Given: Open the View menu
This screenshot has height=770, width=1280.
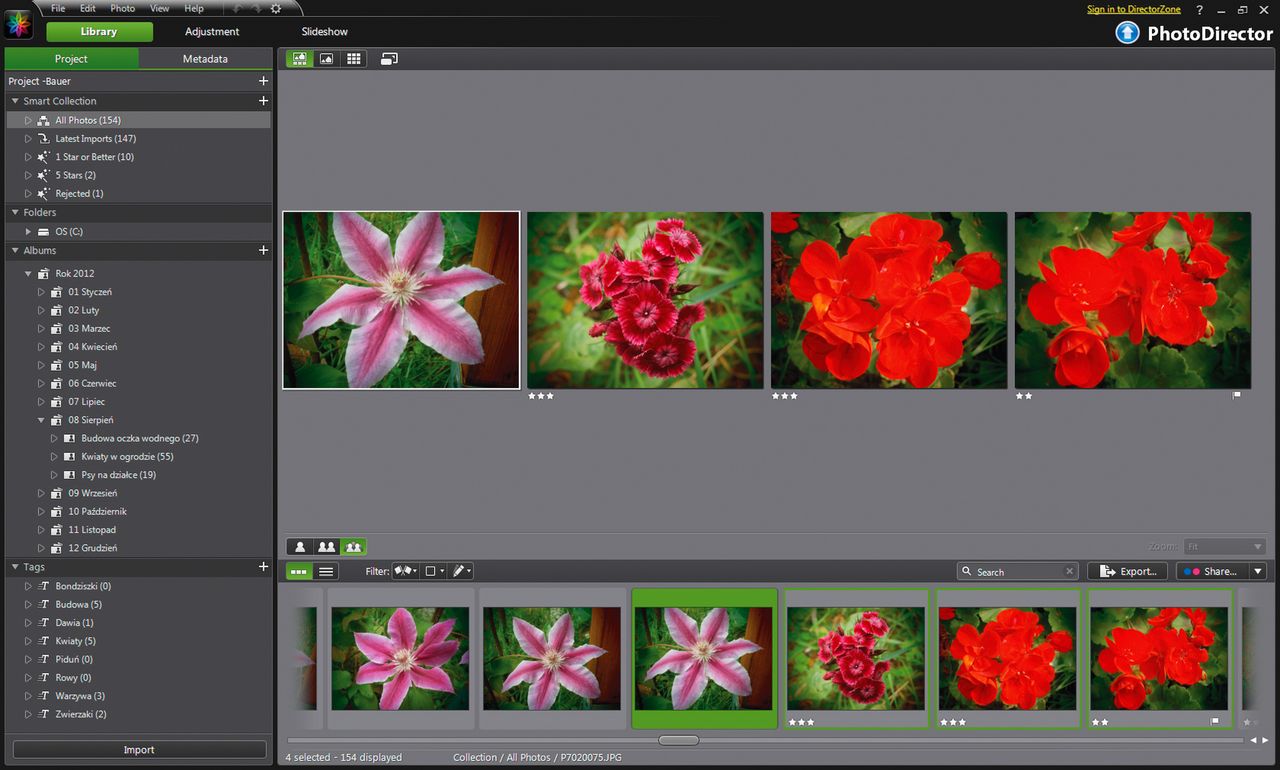Looking at the screenshot, I should click(x=159, y=9).
